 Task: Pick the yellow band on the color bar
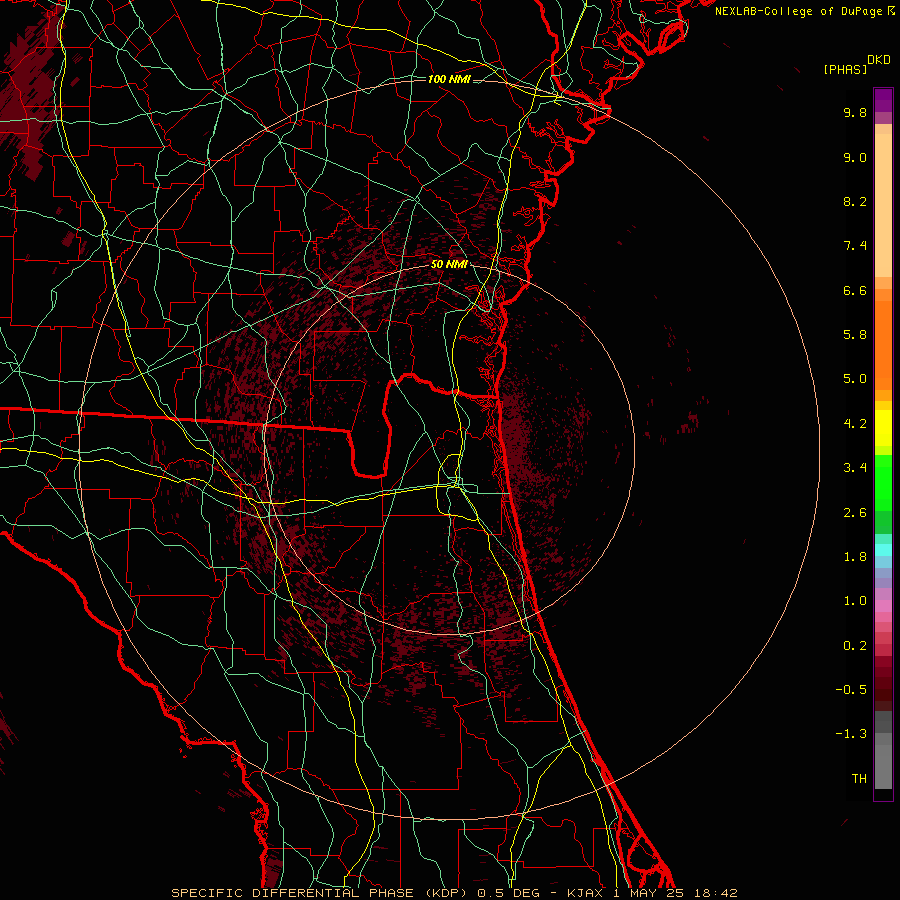pyautogui.click(x=883, y=428)
